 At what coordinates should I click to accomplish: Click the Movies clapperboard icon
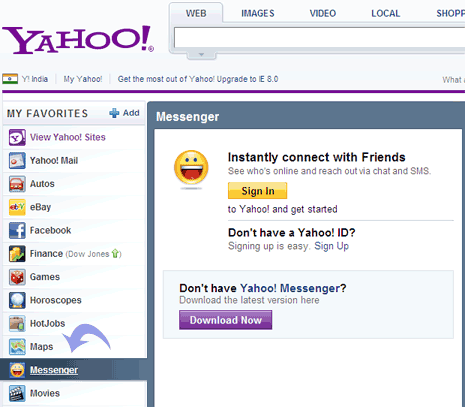point(17,393)
